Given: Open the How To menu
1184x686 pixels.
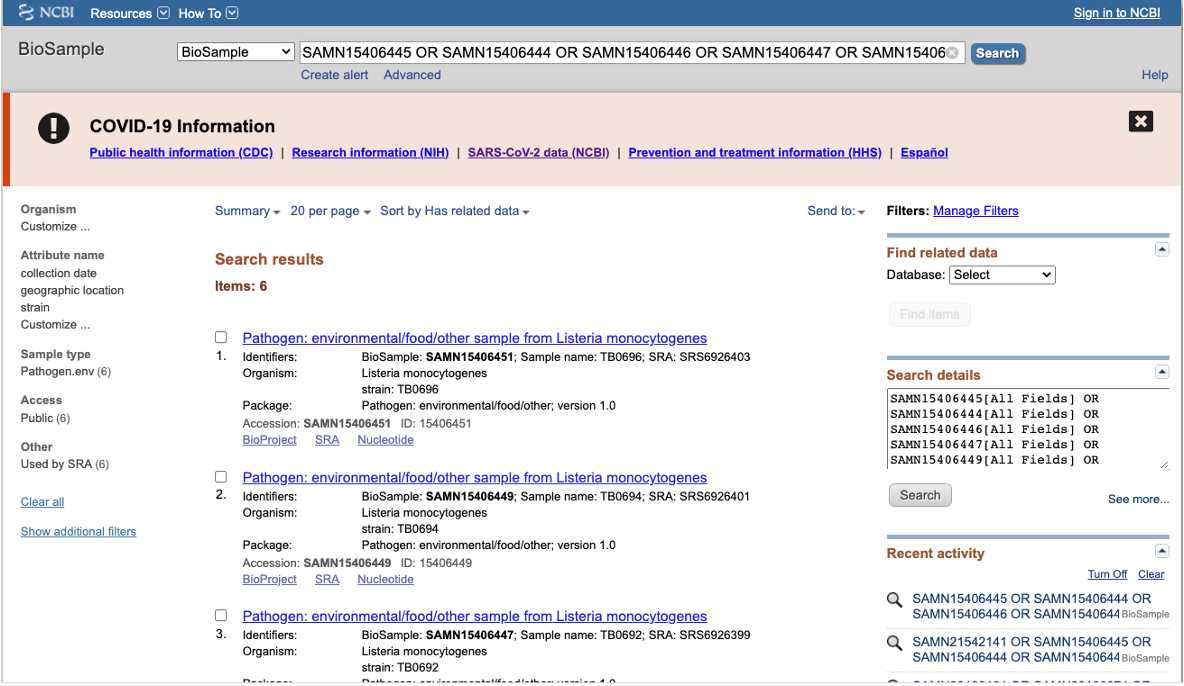Looking at the screenshot, I should coord(208,13).
